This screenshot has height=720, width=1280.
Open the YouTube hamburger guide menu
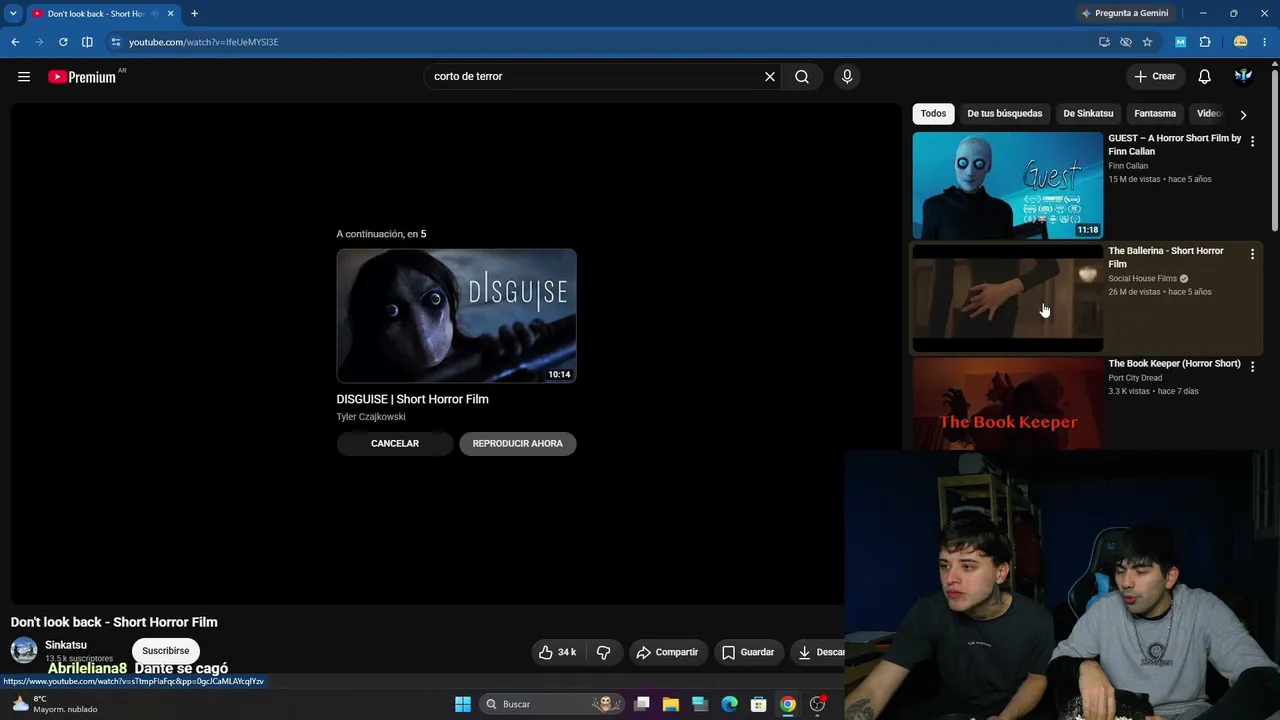(x=24, y=77)
